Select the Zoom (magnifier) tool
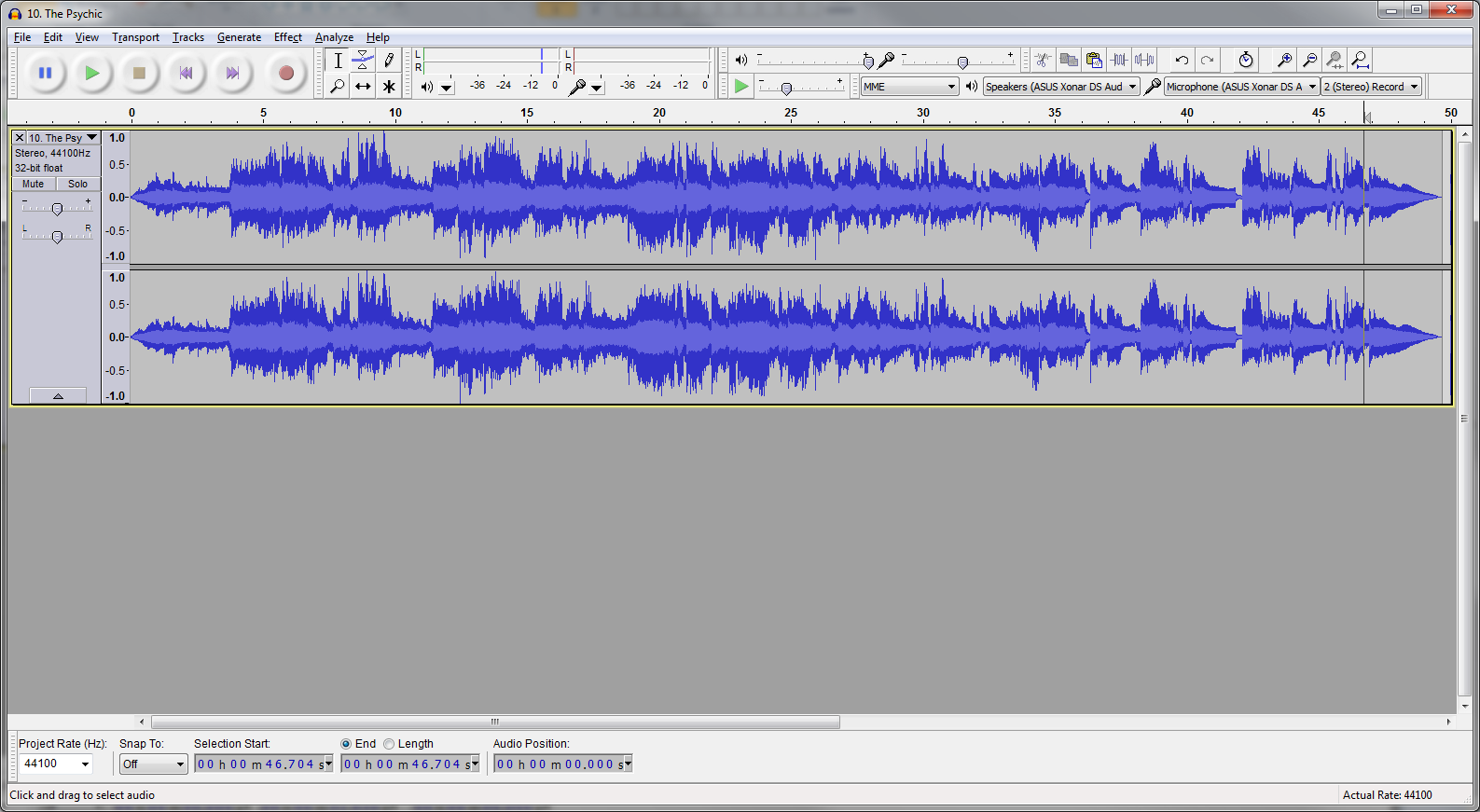The image size is (1480, 812). click(x=338, y=86)
